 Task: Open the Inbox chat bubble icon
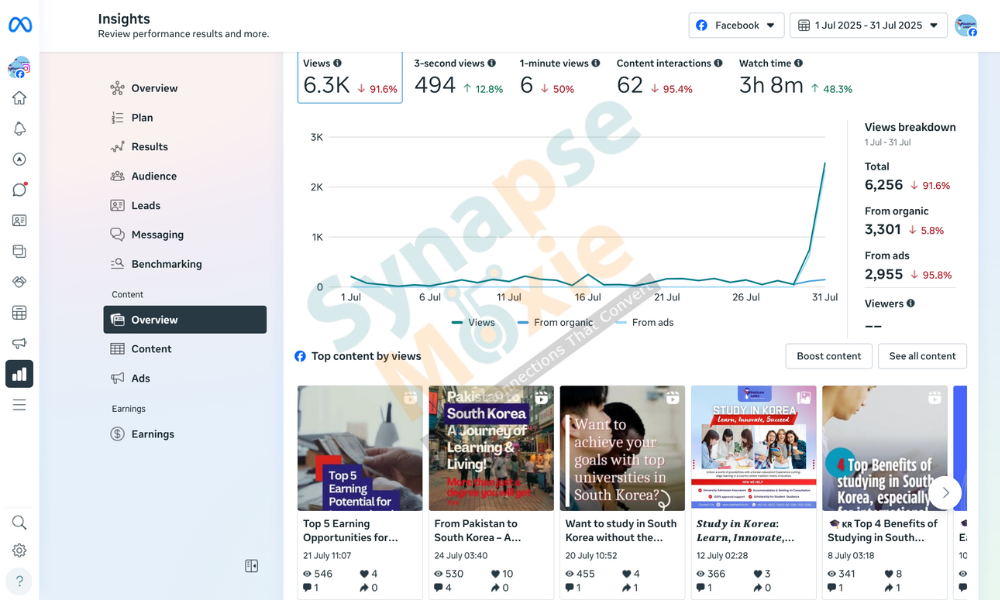(19, 190)
